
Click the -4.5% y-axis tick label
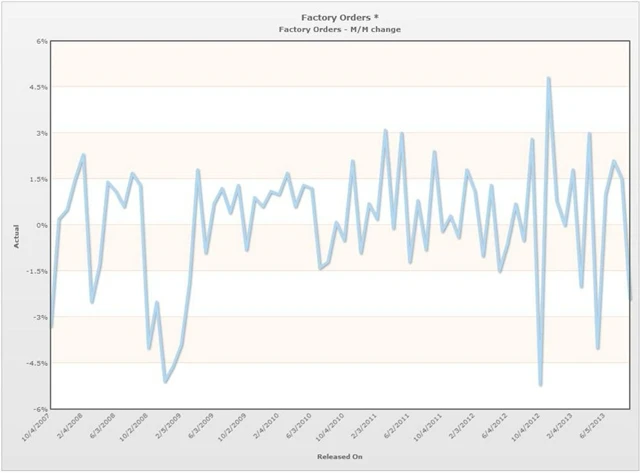tap(39, 363)
